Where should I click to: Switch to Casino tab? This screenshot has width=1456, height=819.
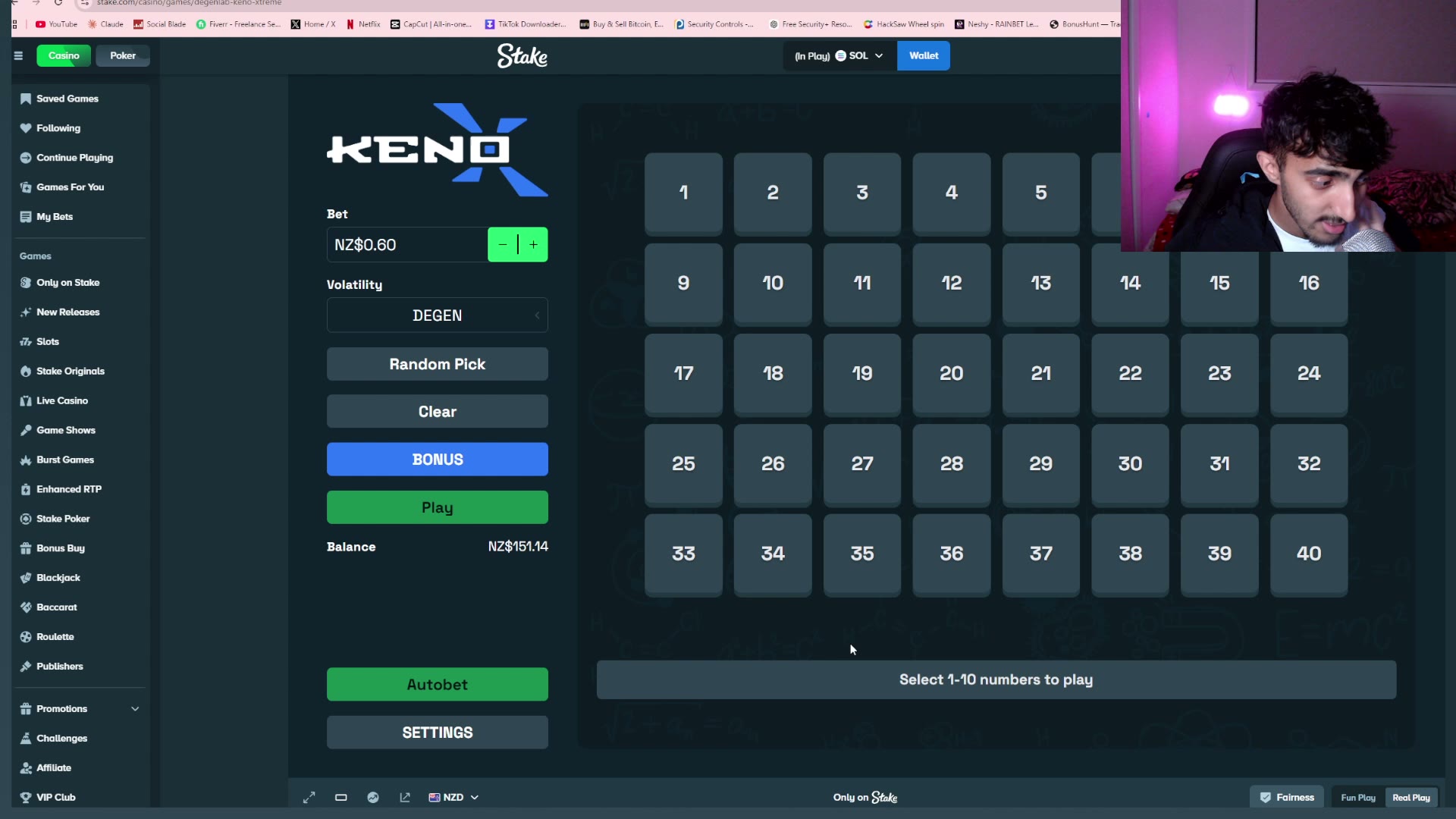(64, 55)
